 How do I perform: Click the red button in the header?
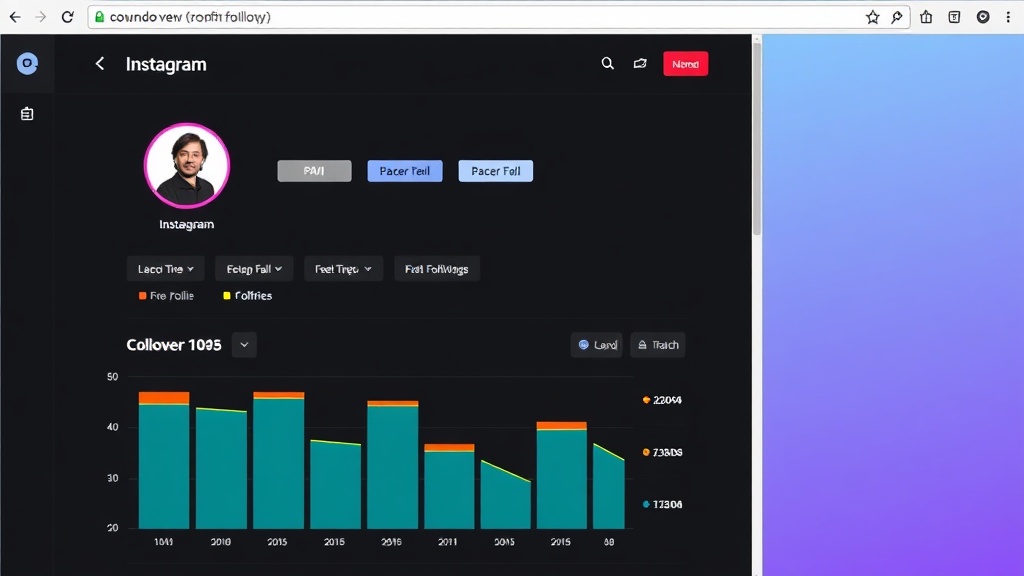(x=685, y=64)
